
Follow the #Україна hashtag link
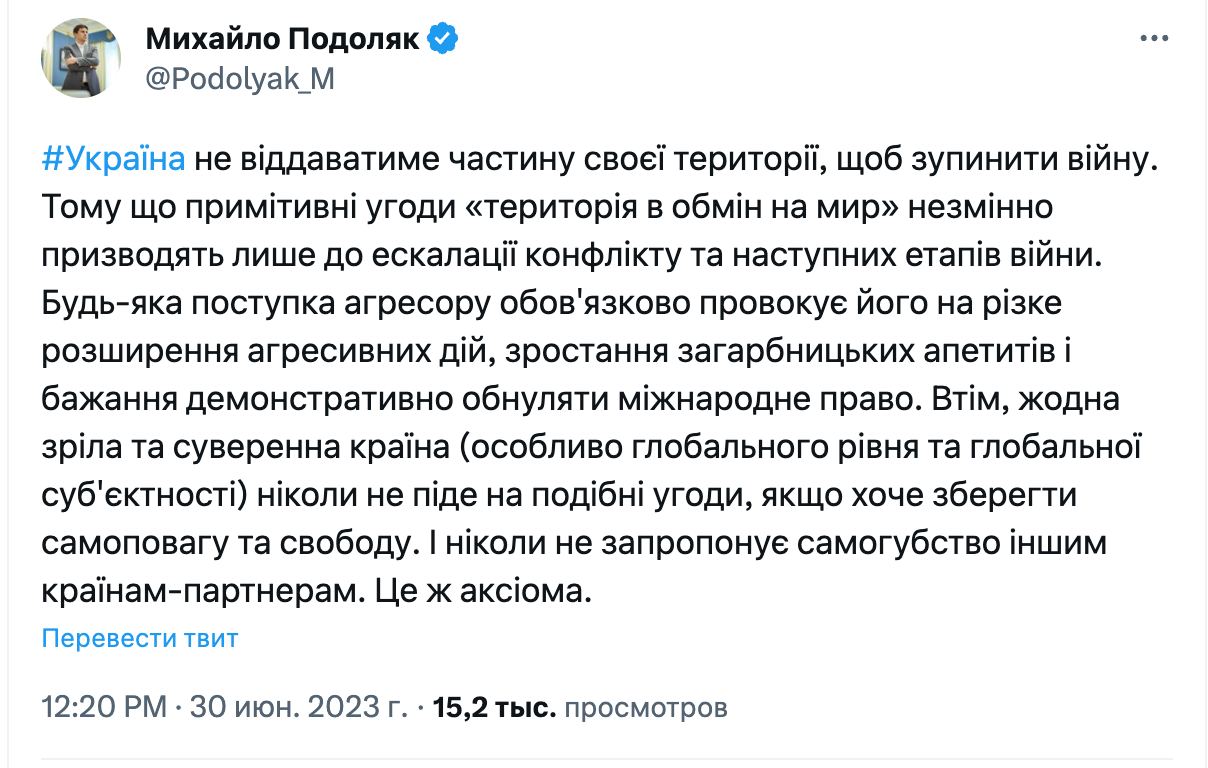113,160
